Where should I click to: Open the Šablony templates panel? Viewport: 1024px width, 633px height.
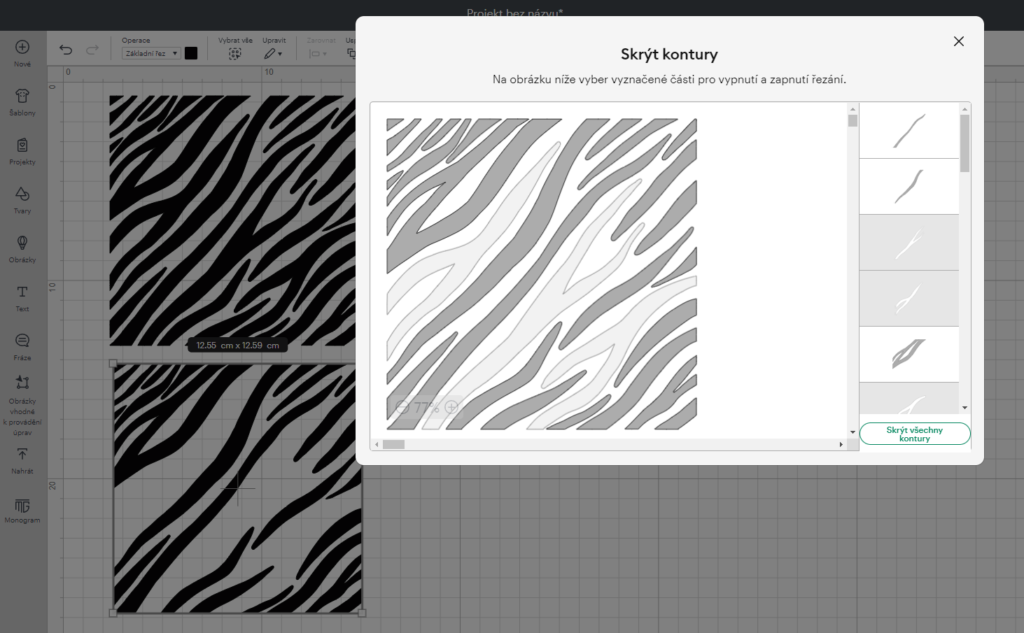point(22,97)
